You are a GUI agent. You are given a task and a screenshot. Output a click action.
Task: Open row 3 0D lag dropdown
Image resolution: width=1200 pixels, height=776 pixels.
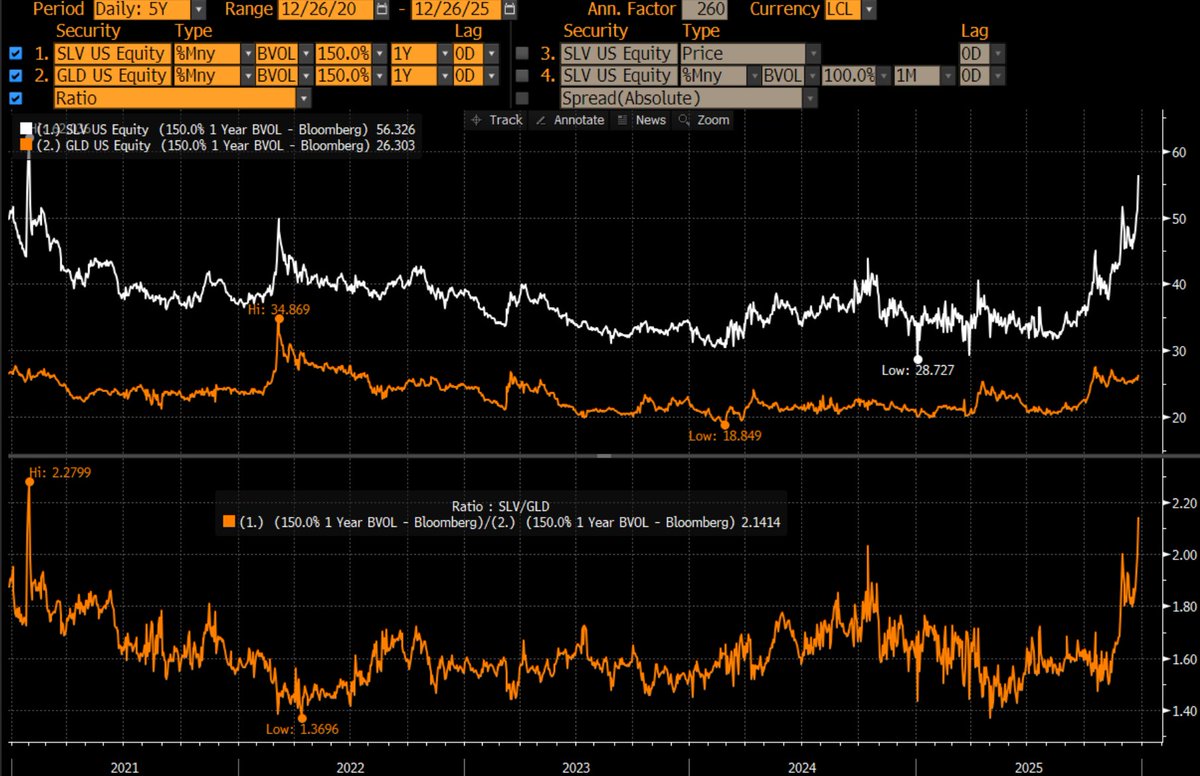pos(998,54)
